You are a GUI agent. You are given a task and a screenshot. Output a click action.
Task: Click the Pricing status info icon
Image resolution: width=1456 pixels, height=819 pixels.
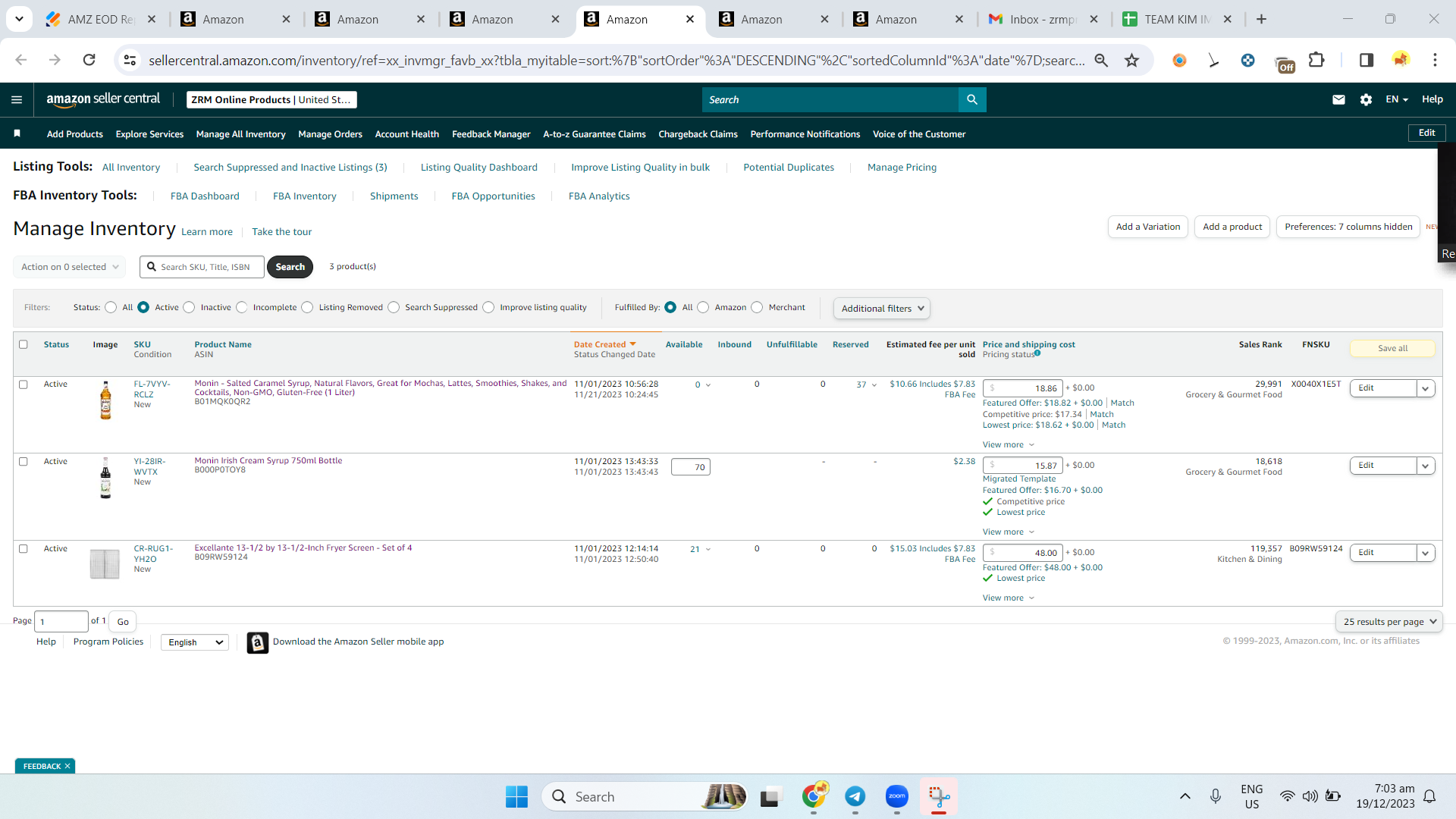pos(1037,353)
